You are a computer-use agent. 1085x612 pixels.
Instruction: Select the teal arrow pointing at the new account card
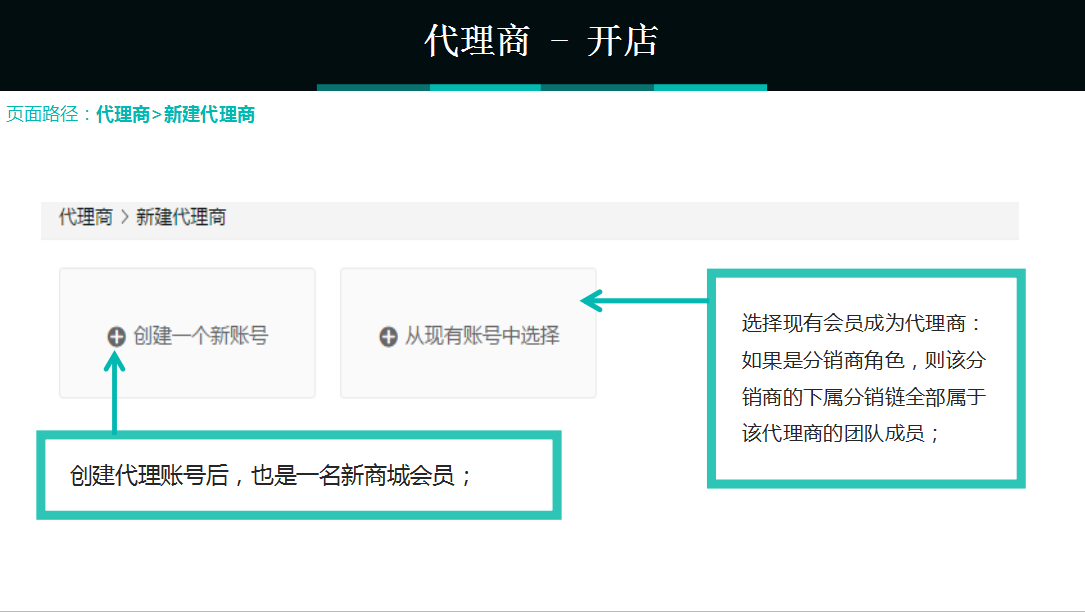tap(114, 395)
